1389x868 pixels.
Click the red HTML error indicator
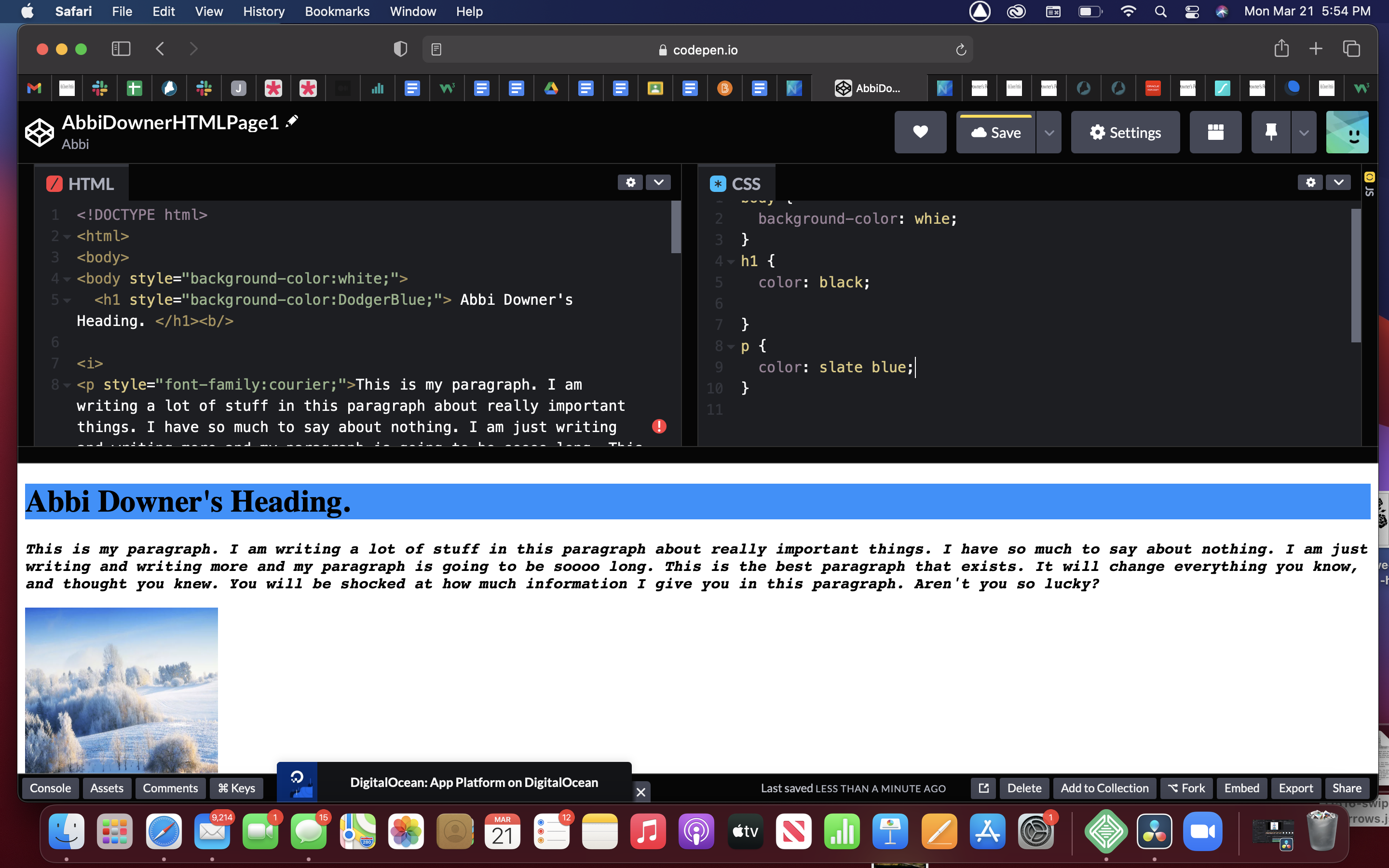pos(659,426)
